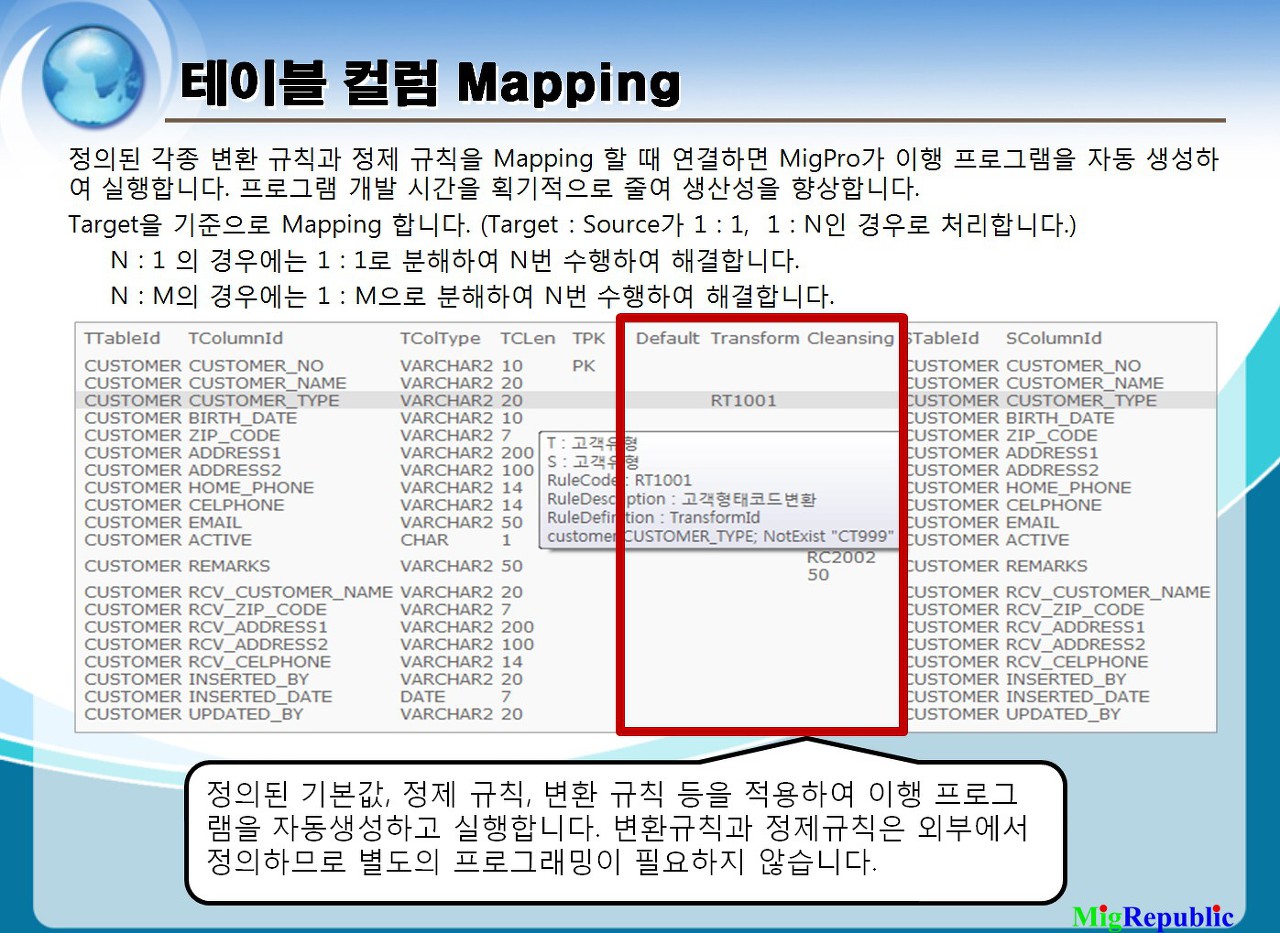
Task: Select ACTIVE in the SColumnId column
Action: 1037,540
